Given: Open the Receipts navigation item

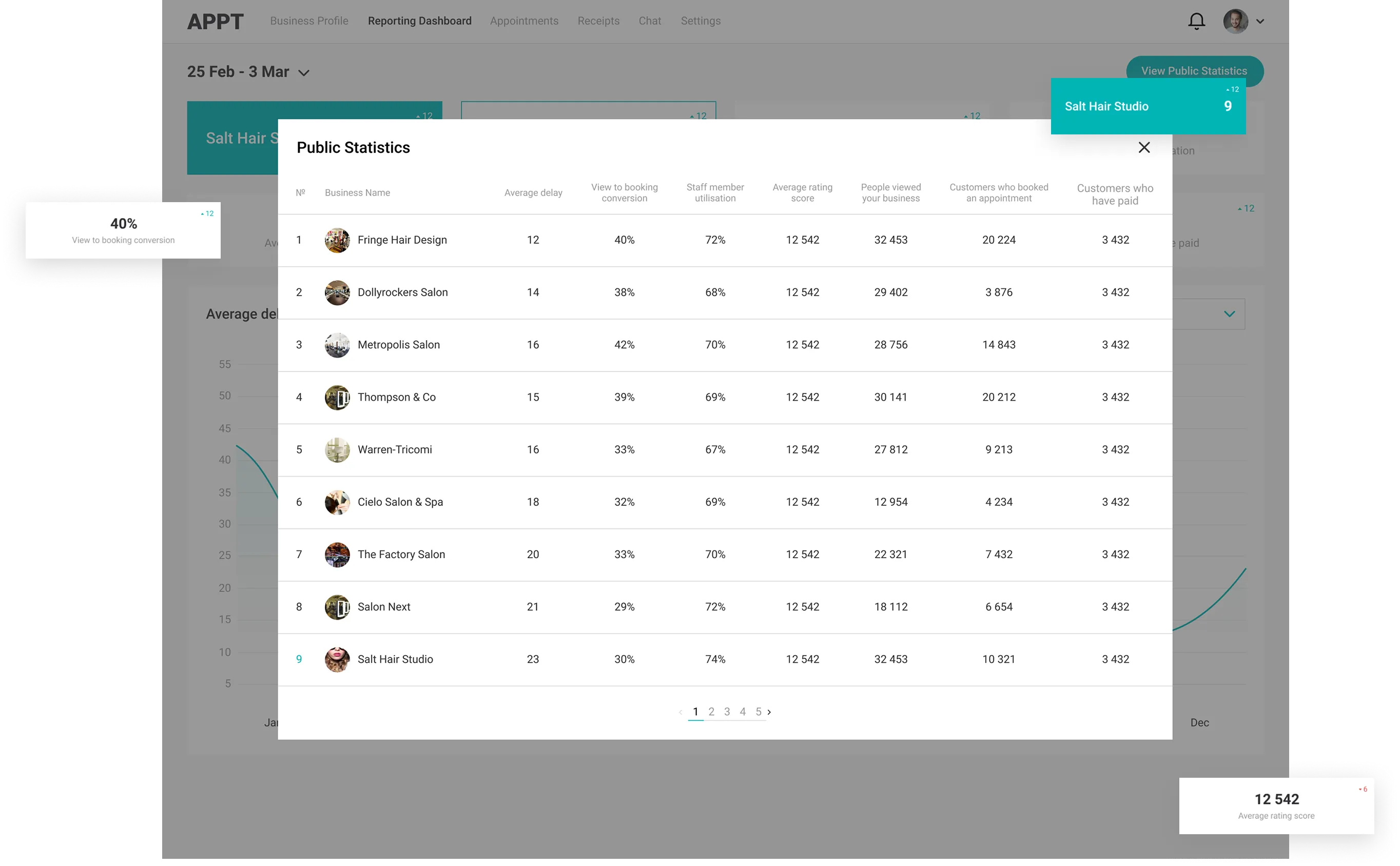Looking at the screenshot, I should pyautogui.click(x=598, y=21).
